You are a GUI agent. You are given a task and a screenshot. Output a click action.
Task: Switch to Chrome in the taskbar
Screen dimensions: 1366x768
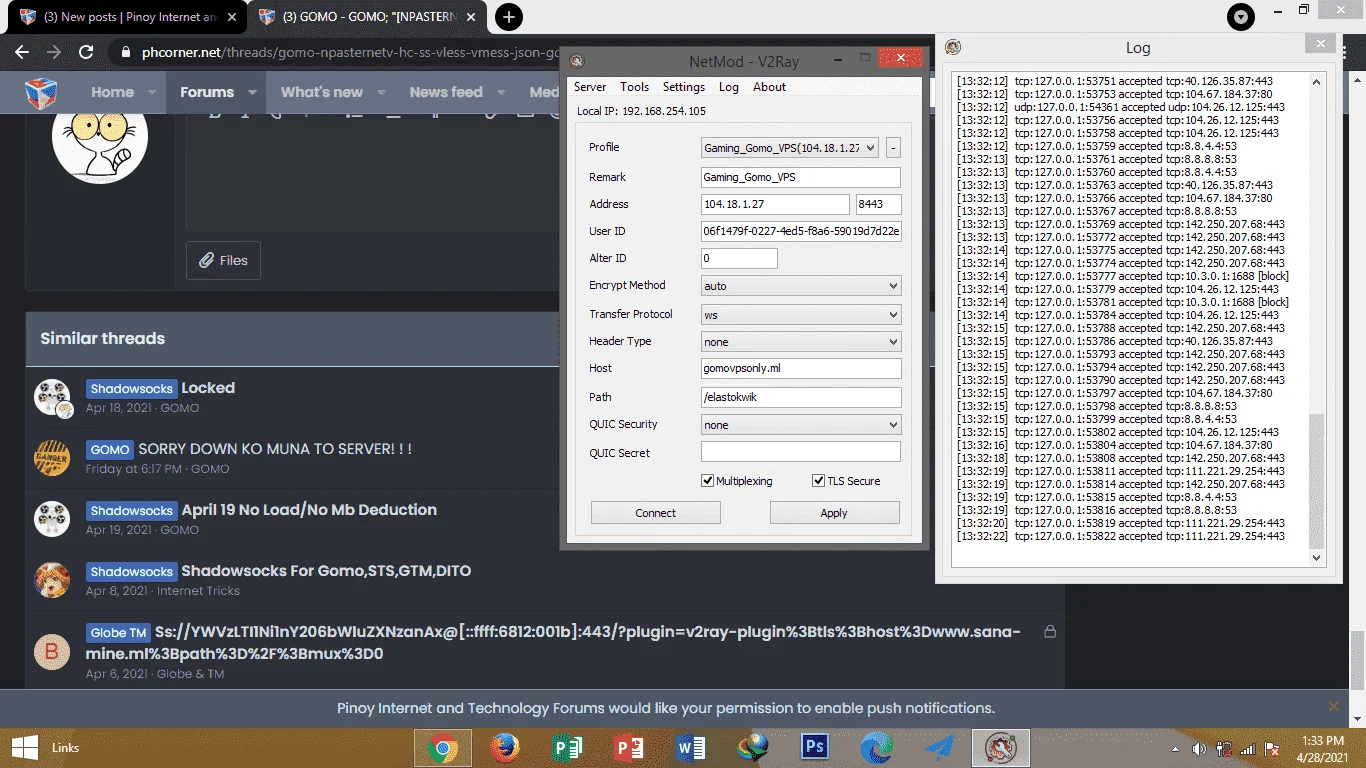tap(443, 747)
